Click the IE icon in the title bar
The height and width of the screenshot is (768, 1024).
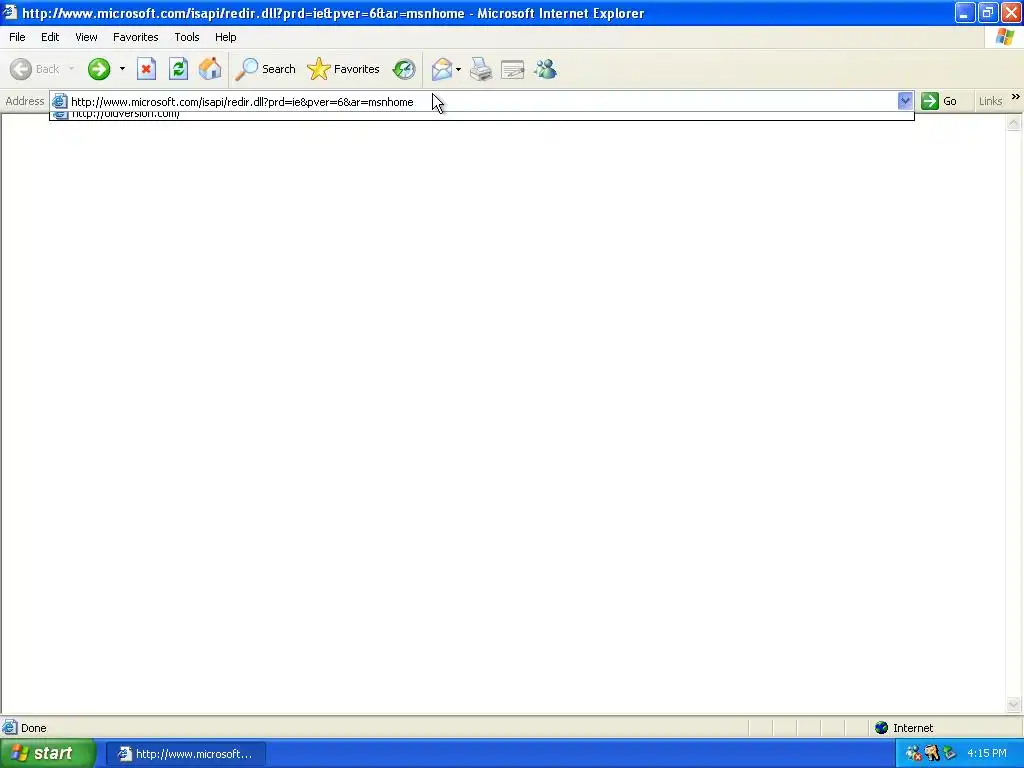[10, 12]
